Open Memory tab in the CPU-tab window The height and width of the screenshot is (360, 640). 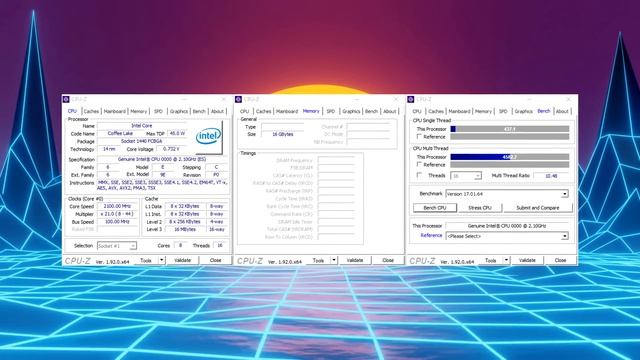point(139,111)
